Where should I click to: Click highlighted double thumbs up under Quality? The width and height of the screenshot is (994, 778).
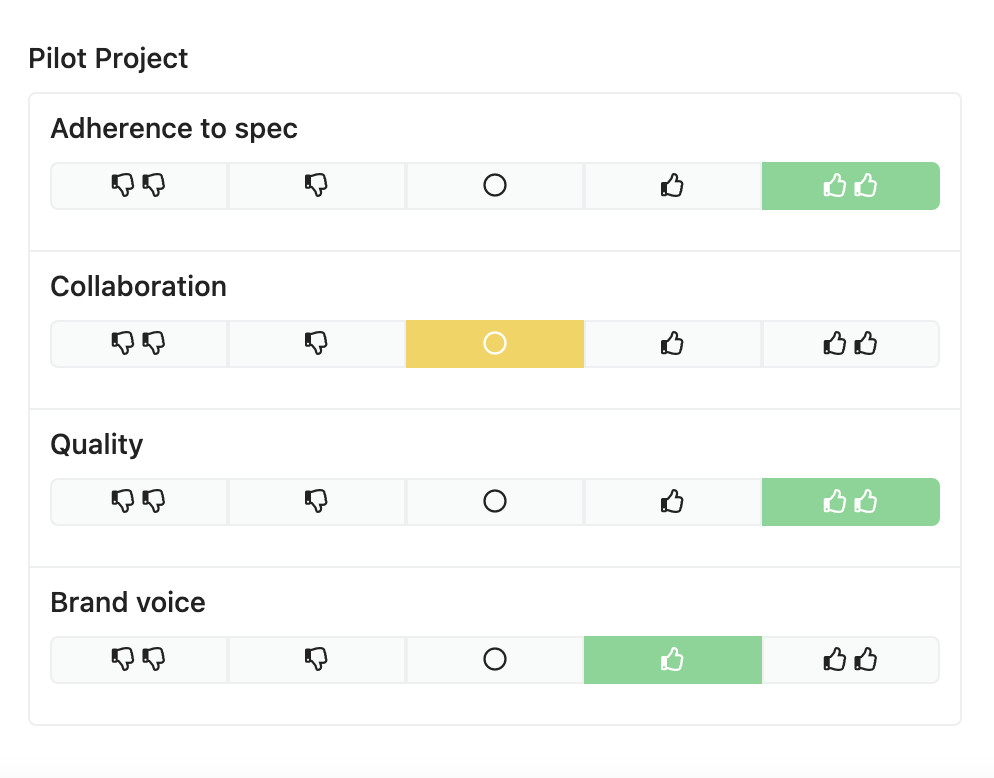[x=851, y=502]
